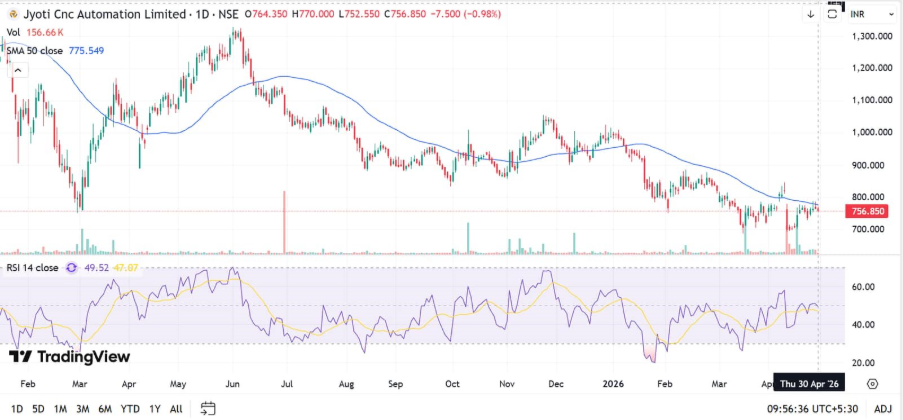
Task: Select the SMA 50 close indicator legend
Action: (35, 49)
